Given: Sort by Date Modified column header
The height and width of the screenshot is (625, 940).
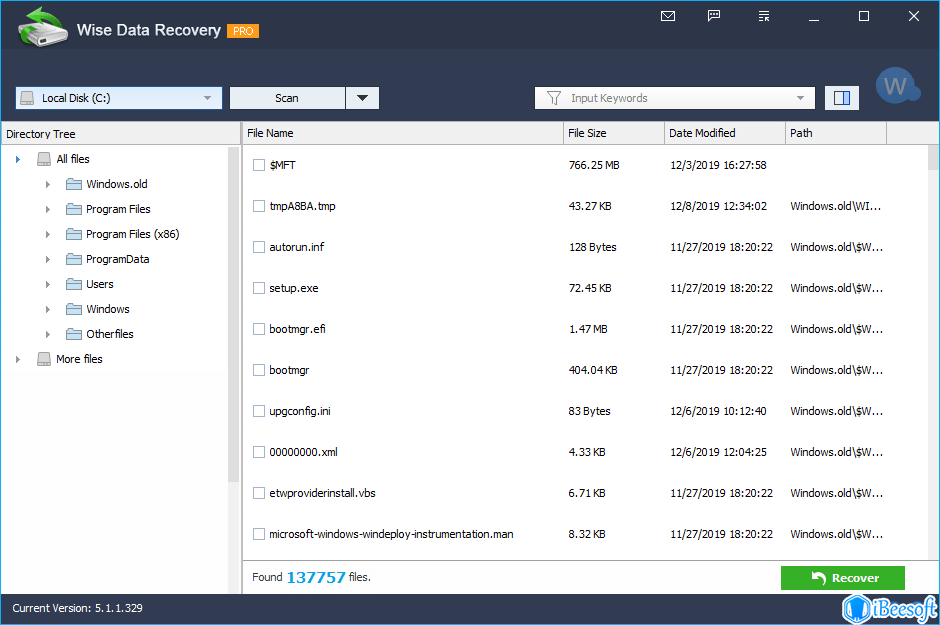Looking at the screenshot, I should click(725, 133).
